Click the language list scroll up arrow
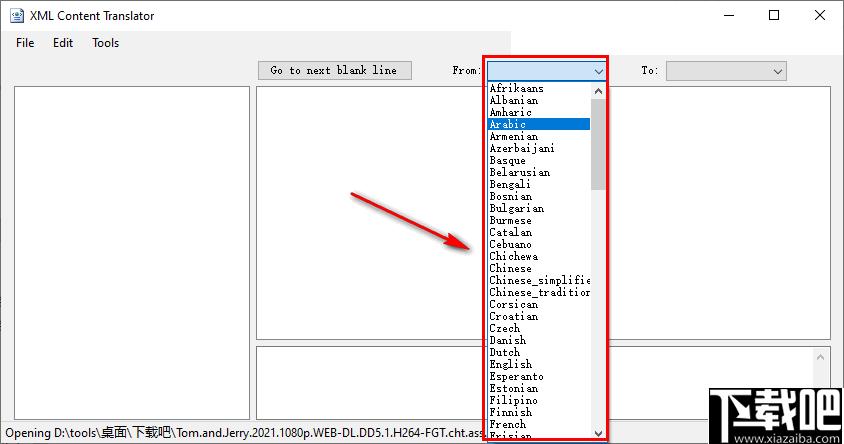This screenshot has height=444, width=844. 598,91
